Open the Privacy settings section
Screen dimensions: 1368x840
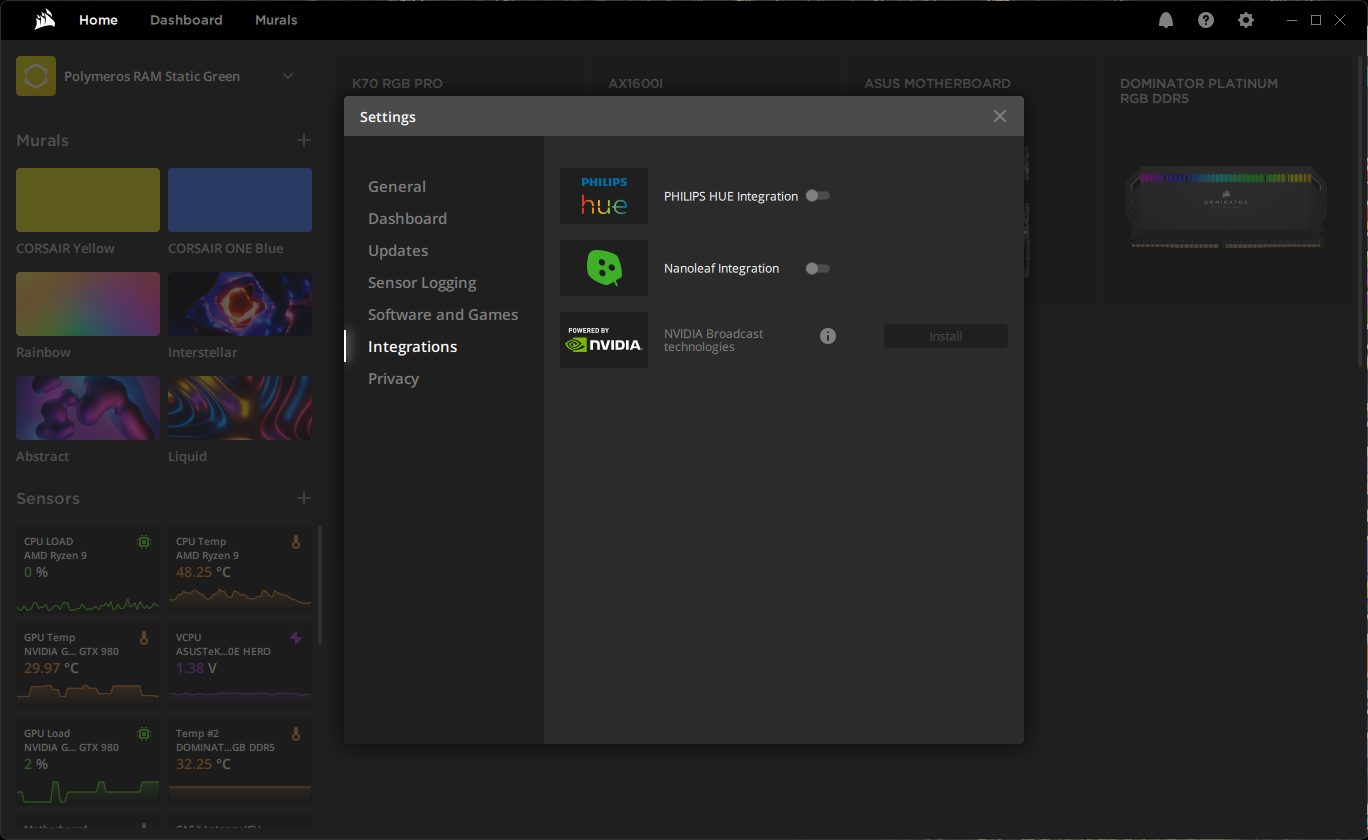[393, 378]
